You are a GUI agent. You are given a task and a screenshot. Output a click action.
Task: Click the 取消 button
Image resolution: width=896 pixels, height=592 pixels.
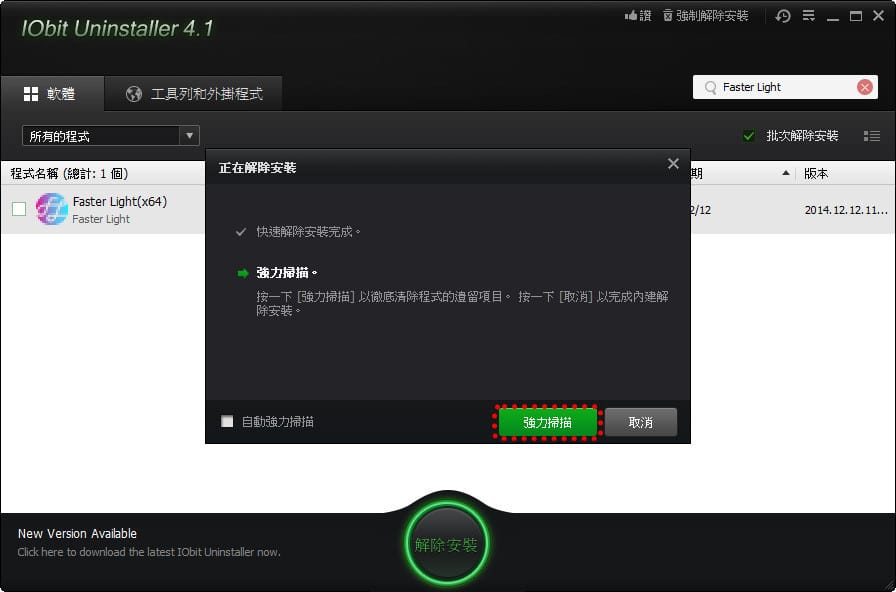coord(641,422)
